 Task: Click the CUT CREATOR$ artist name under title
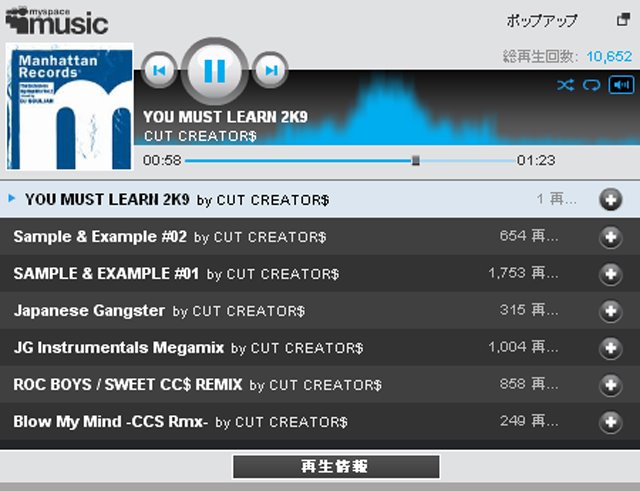coord(200,136)
